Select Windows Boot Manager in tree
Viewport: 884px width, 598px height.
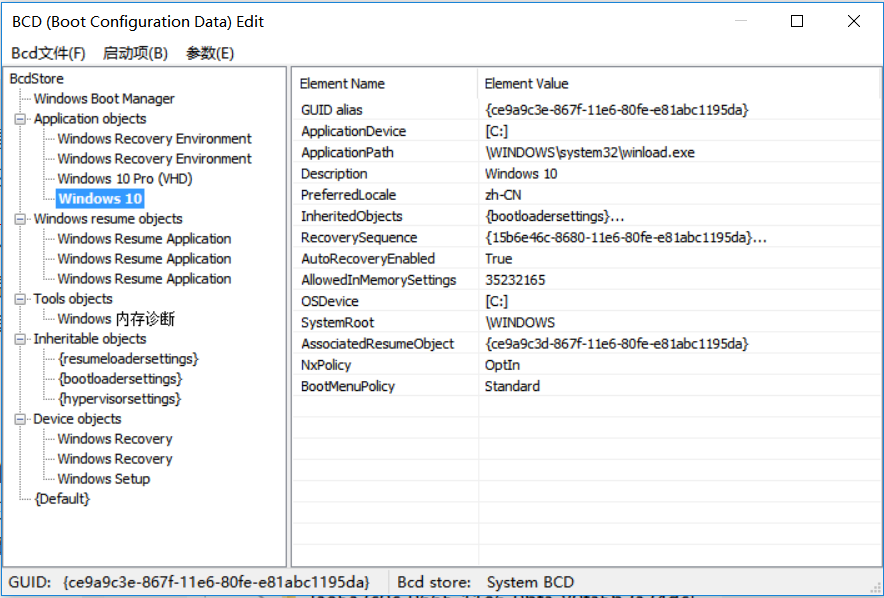tap(104, 99)
